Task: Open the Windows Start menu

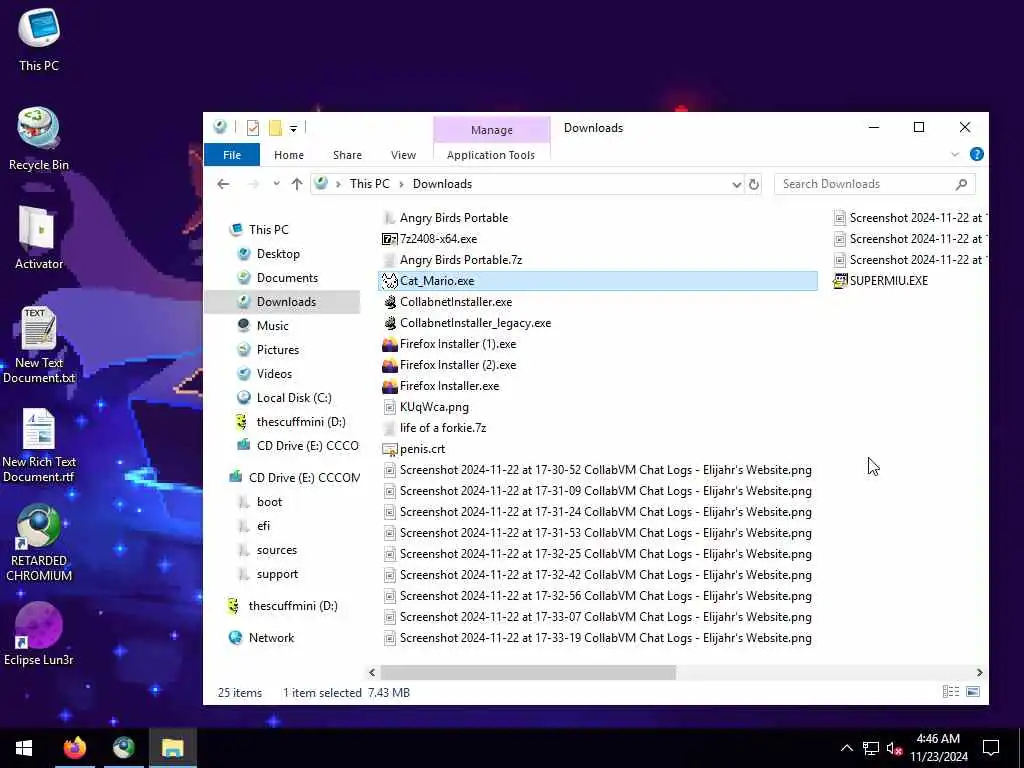Action: 24,748
